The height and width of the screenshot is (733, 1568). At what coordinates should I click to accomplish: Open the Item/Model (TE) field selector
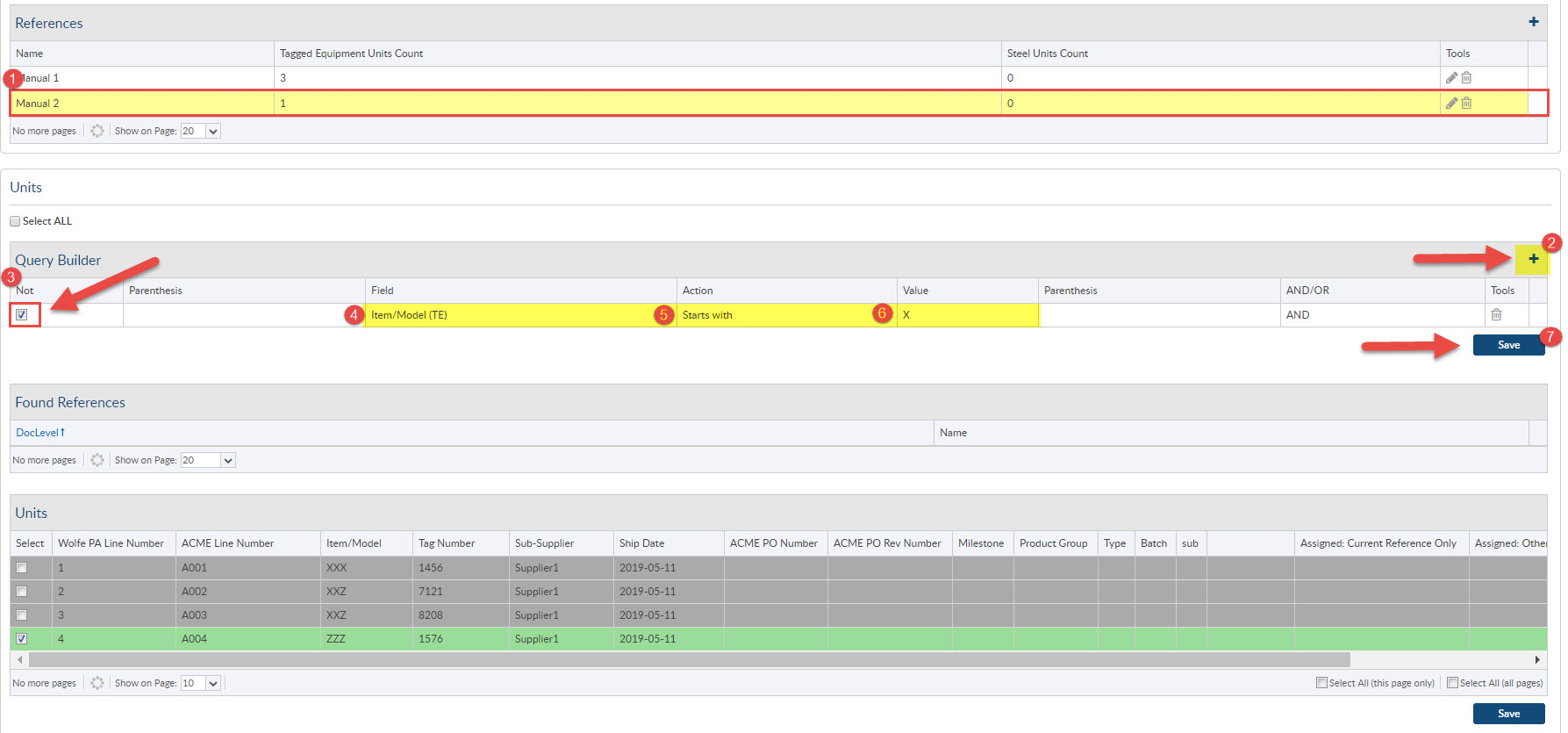tap(520, 315)
